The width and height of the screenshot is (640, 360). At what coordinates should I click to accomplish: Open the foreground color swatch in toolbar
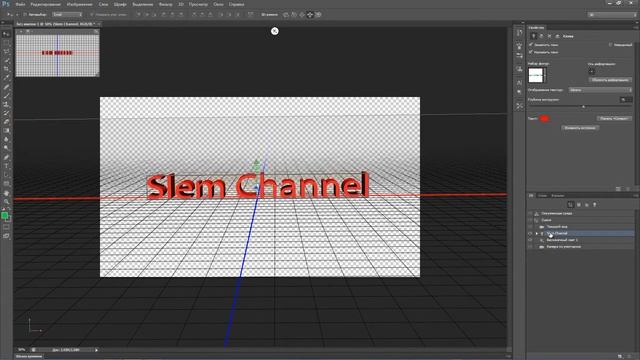coord(4,216)
